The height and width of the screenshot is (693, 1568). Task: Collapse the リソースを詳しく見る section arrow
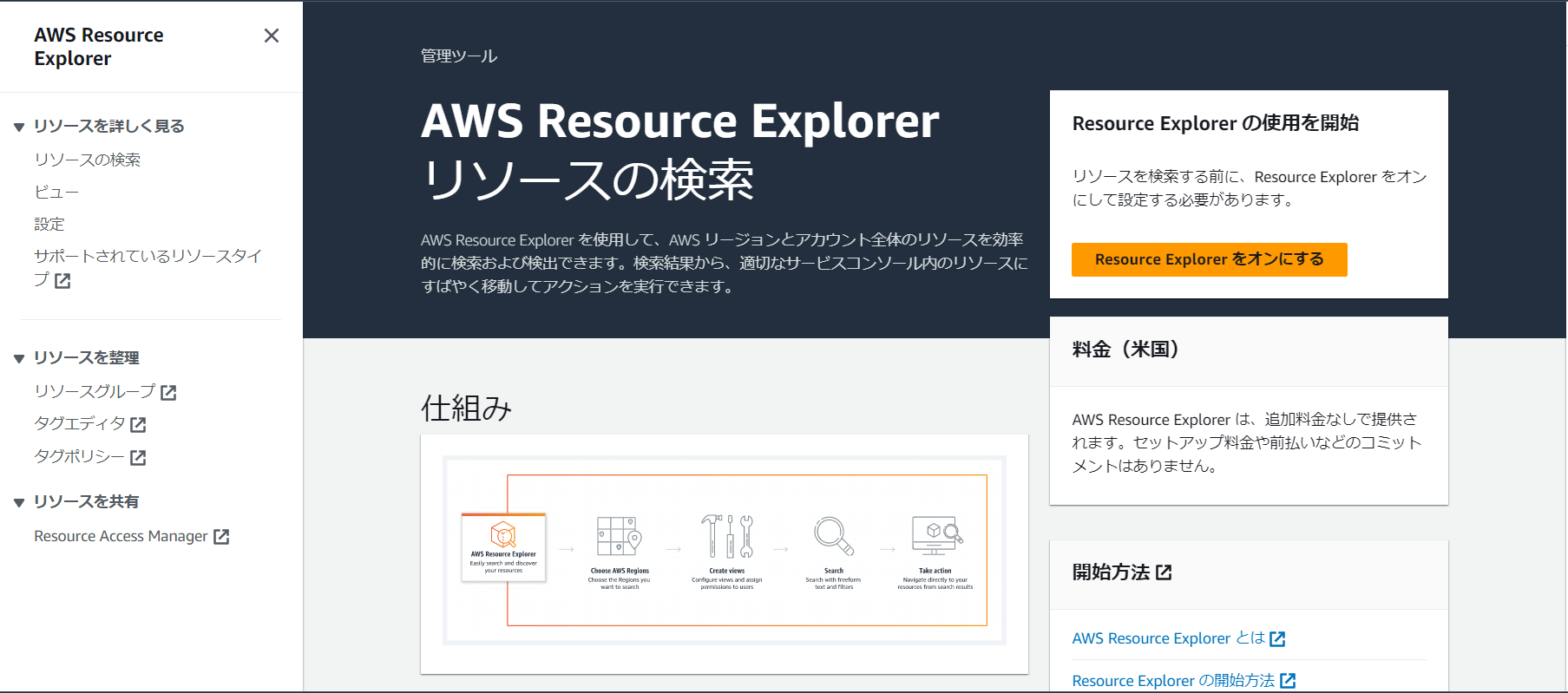19,127
